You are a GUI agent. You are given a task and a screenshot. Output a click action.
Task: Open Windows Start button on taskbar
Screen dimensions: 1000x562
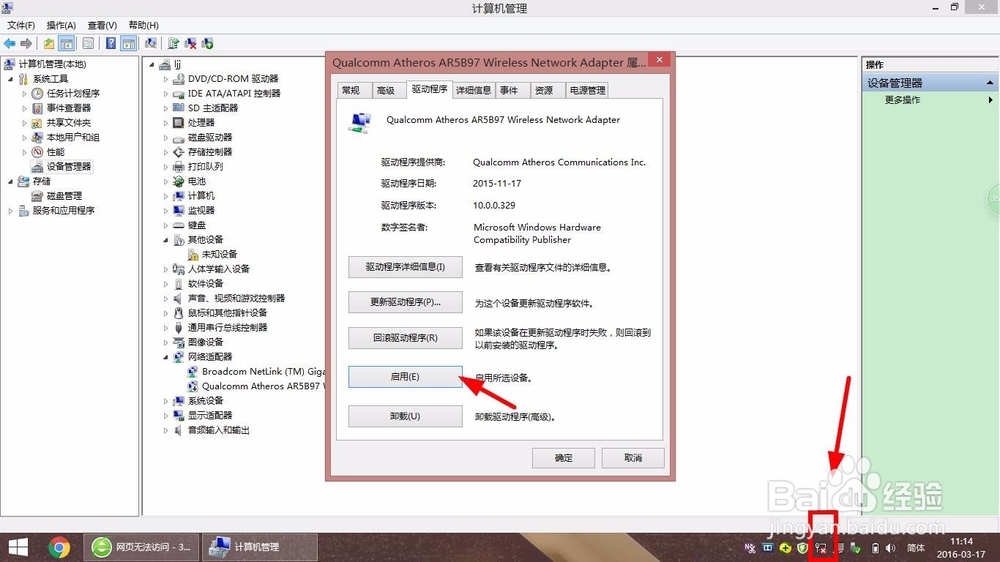point(18,547)
